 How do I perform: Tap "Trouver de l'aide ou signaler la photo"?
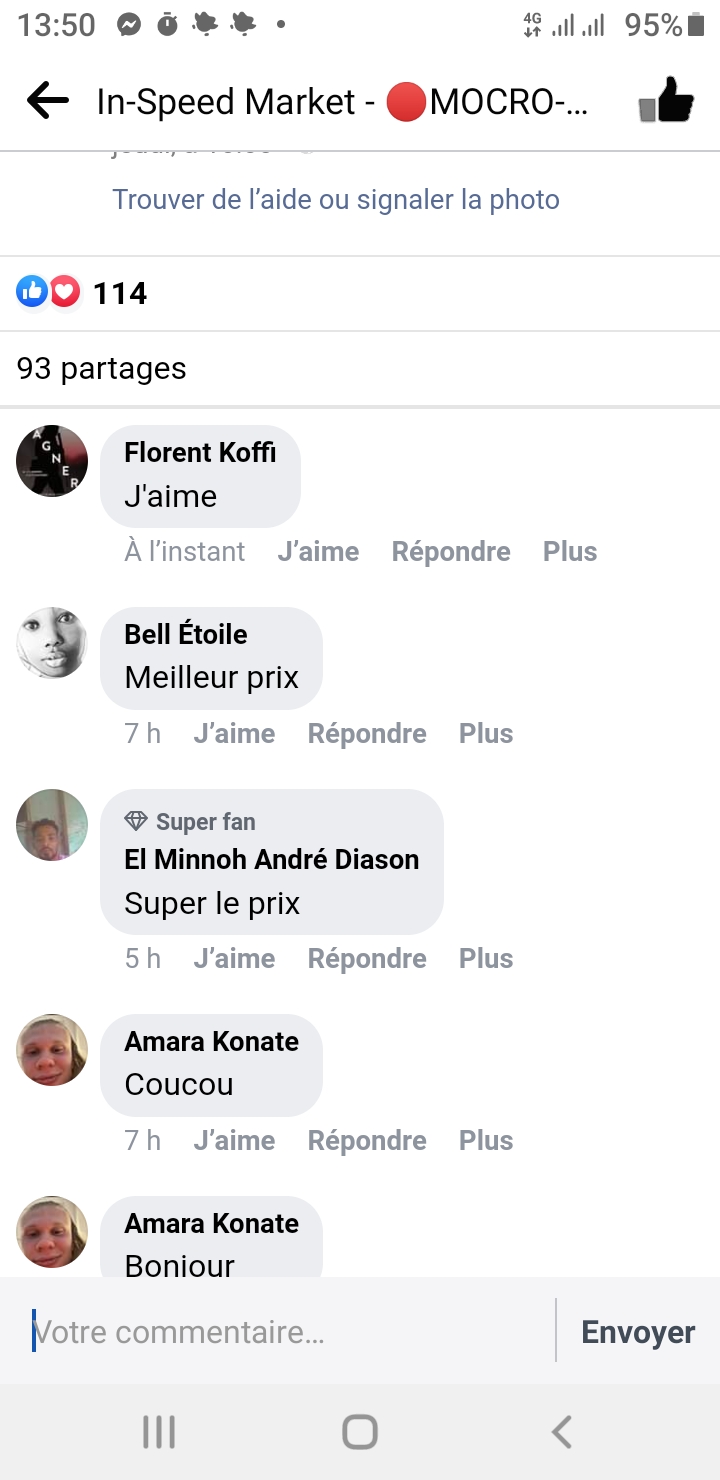(336, 199)
